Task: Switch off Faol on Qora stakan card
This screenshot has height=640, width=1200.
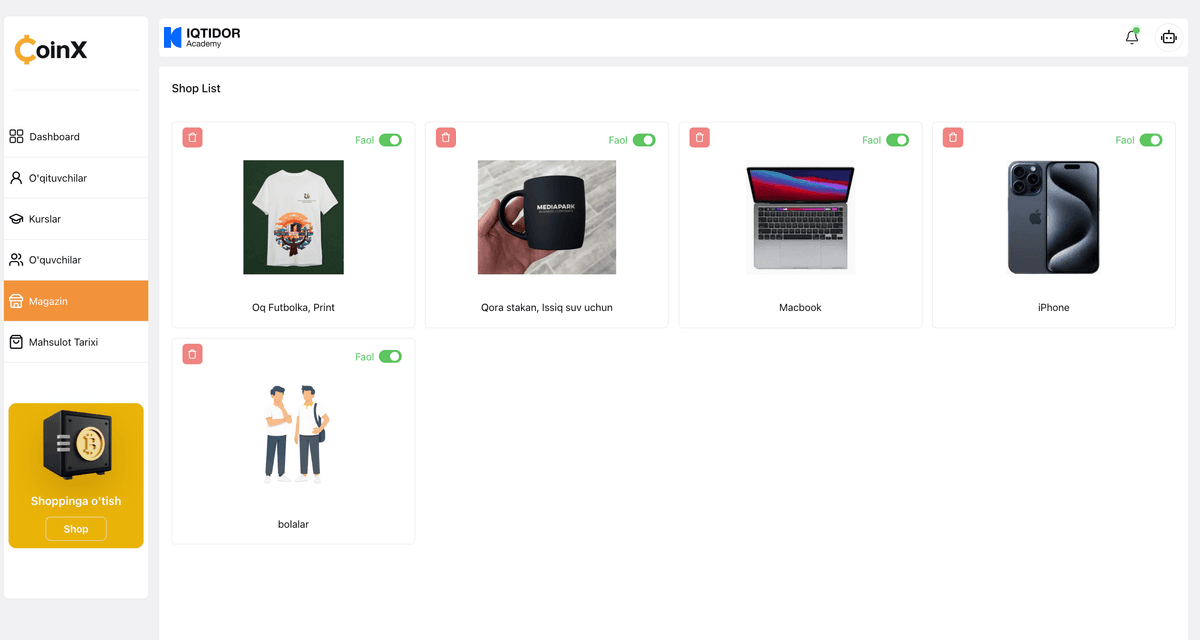Action: point(644,140)
